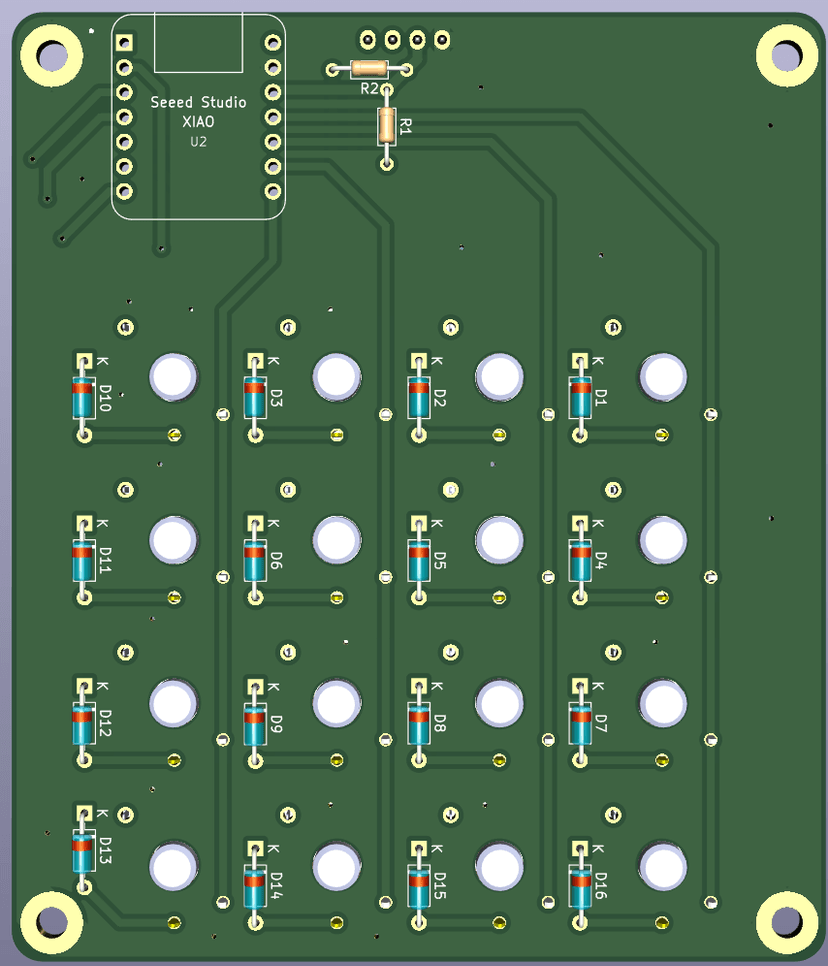Image resolution: width=828 pixels, height=966 pixels.
Task: Select diode D16 on the board
Action: point(580,886)
